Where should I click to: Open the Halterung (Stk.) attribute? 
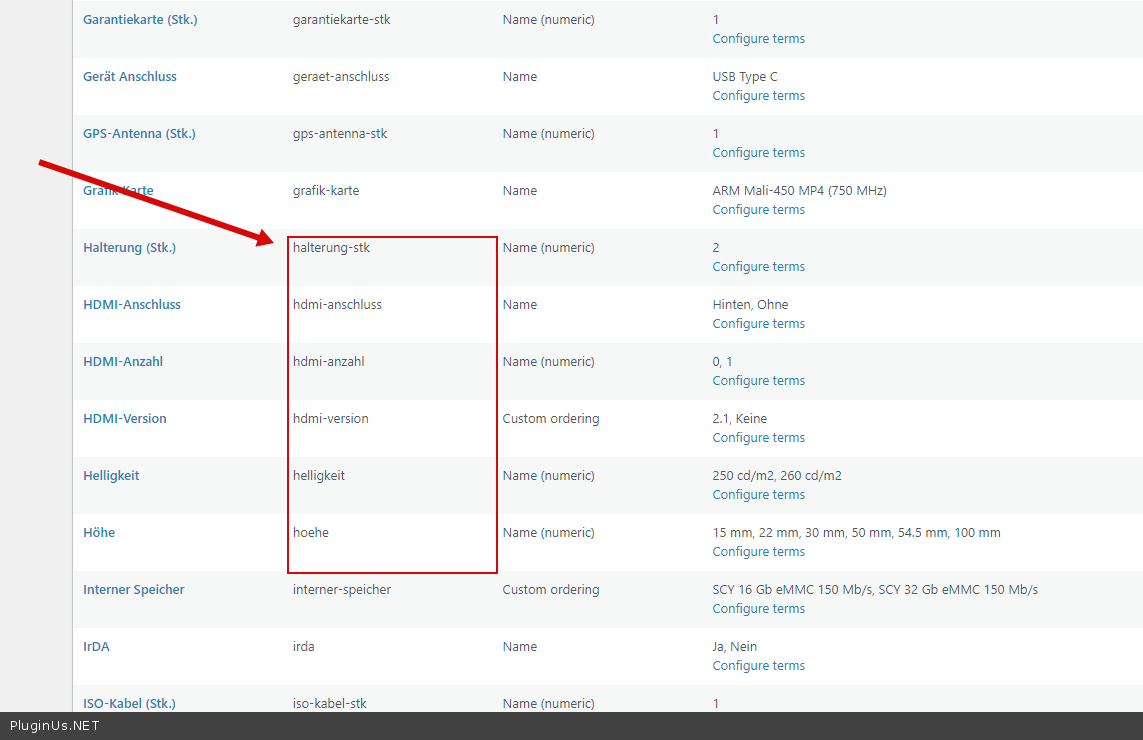129,248
